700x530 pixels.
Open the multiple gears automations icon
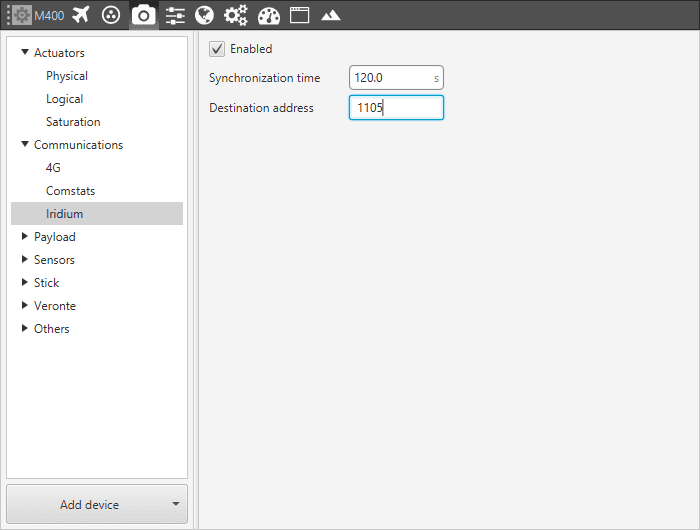(x=236, y=15)
